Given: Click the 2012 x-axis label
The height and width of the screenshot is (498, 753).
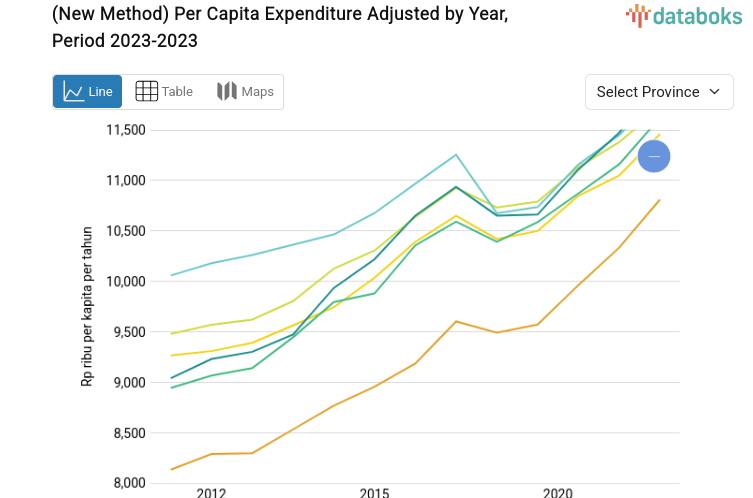Looking at the screenshot, I should click(211, 492).
